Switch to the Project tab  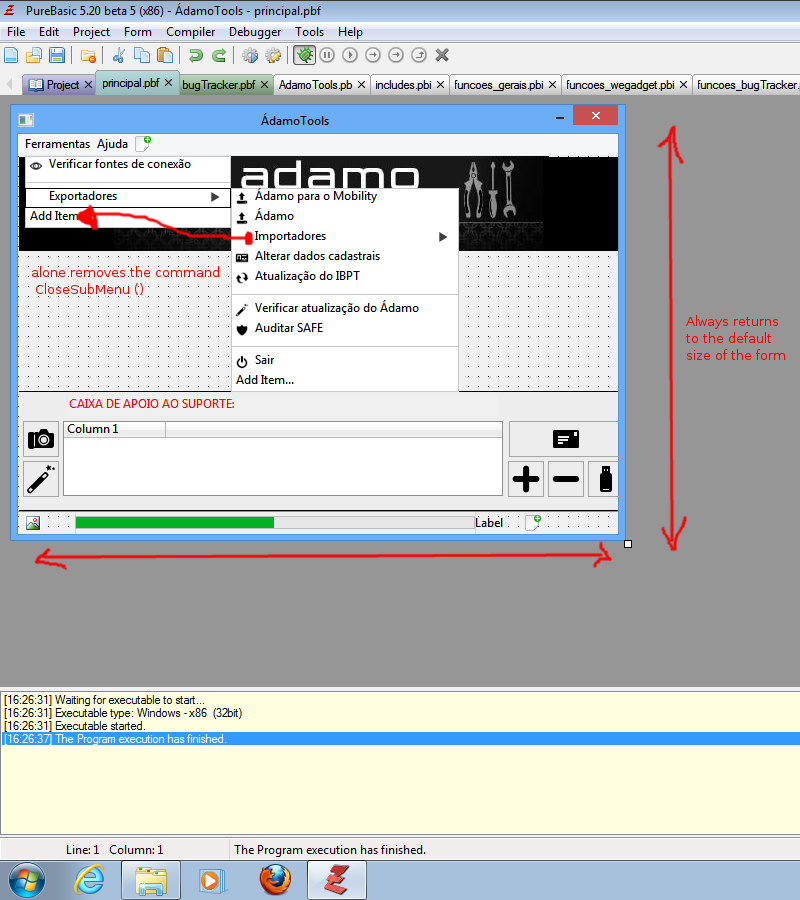[59, 84]
